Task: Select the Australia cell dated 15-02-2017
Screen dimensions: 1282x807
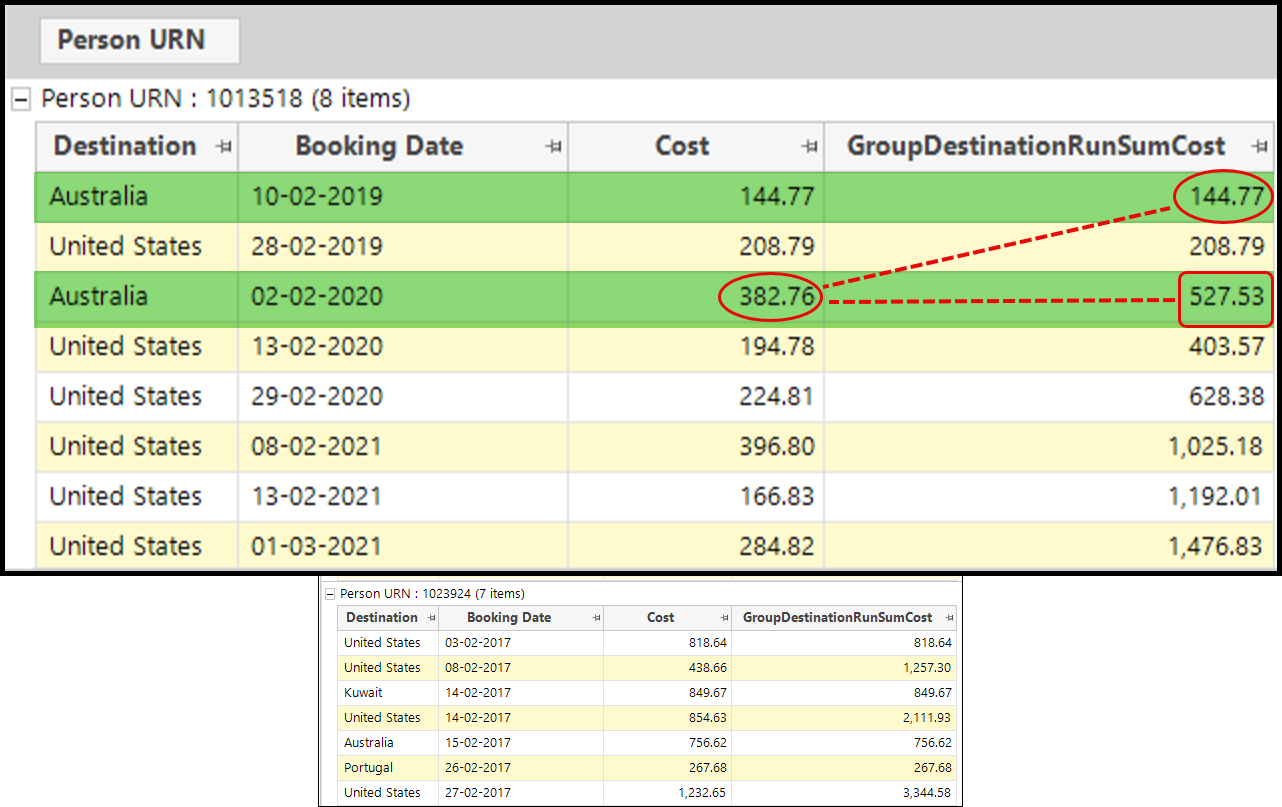Action: [388, 743]
